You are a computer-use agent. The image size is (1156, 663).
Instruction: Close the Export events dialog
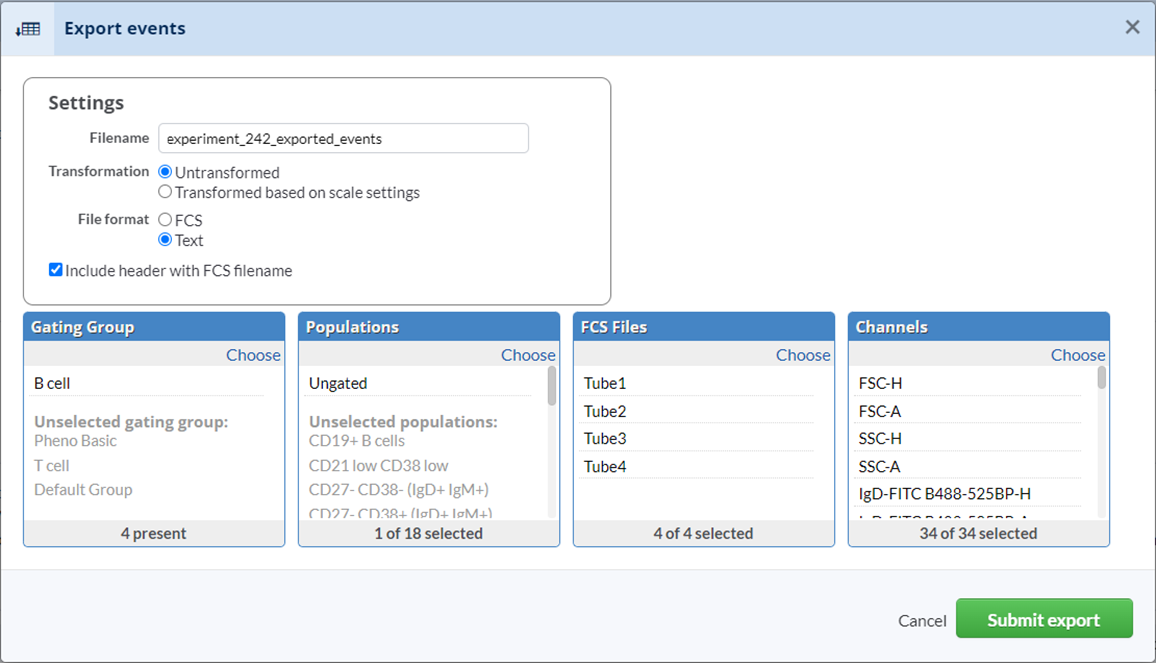click(1132, 28)
